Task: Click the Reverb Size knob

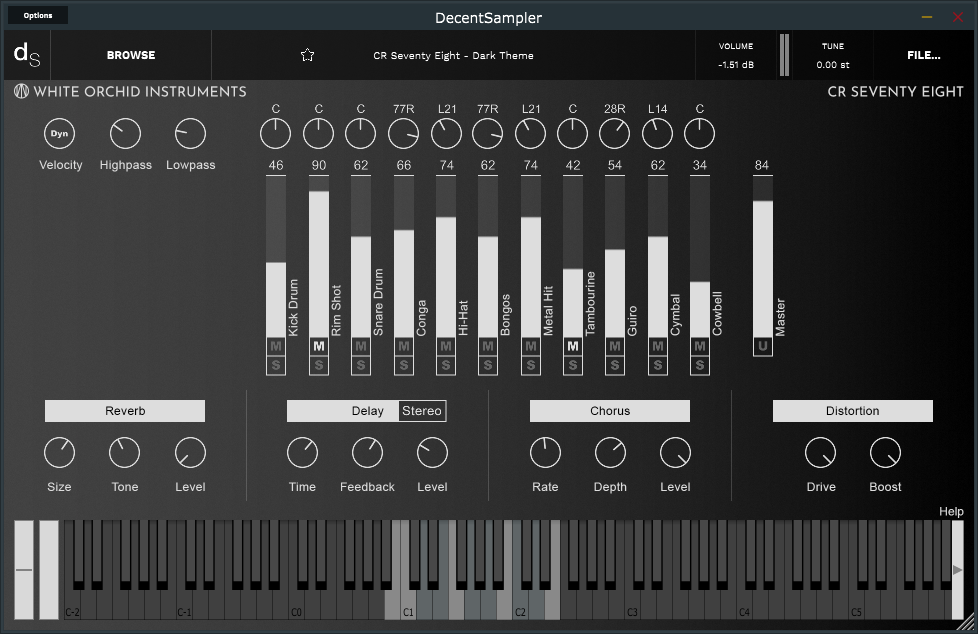Action: point(59,452)
